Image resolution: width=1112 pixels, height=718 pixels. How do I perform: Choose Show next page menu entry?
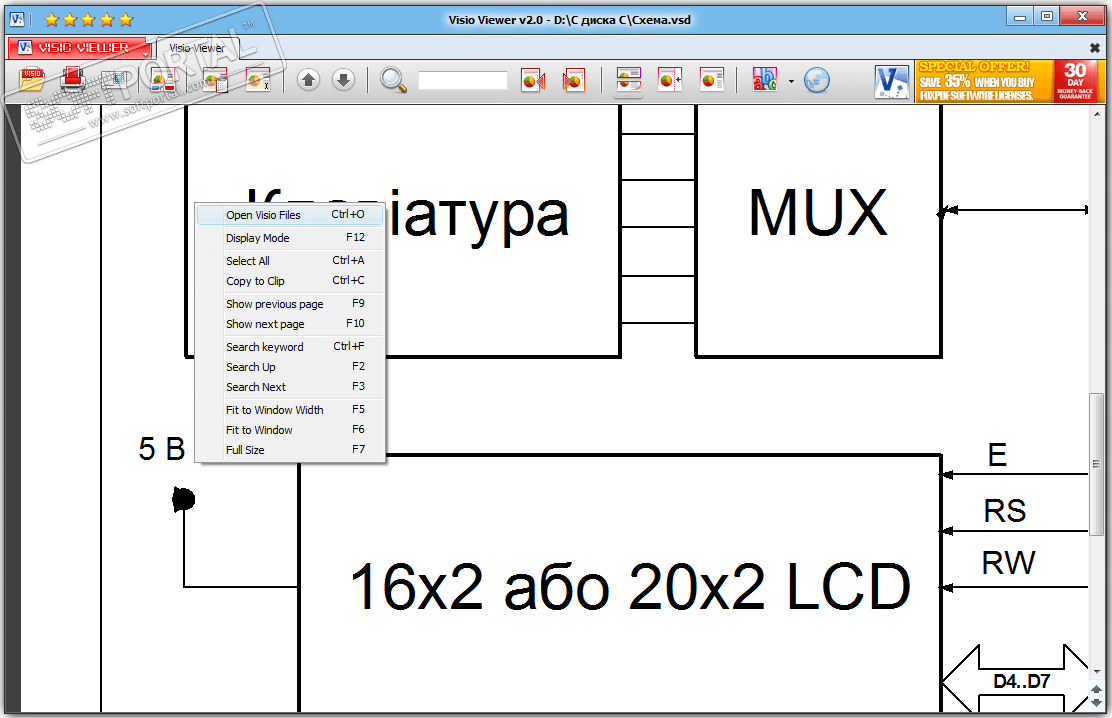(290, 324)
